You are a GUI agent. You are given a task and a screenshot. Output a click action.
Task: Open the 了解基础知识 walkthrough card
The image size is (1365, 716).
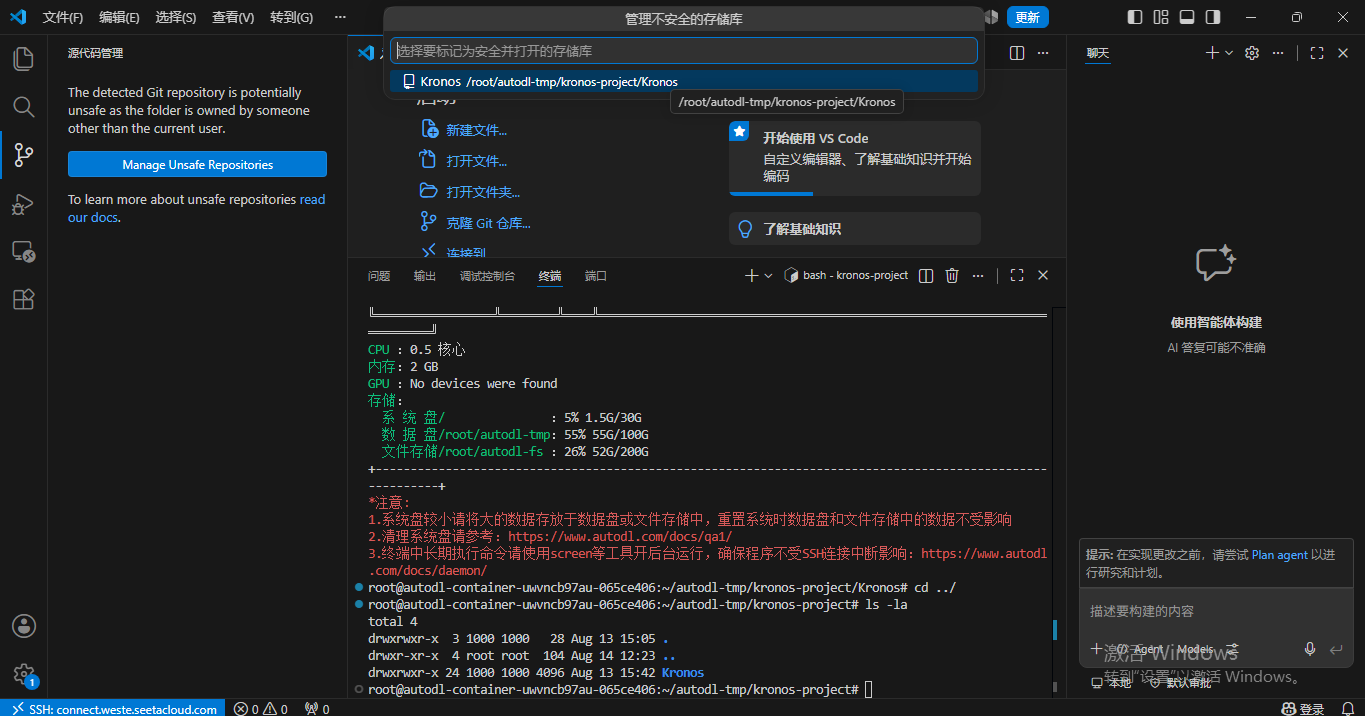(x=855, y=229)
